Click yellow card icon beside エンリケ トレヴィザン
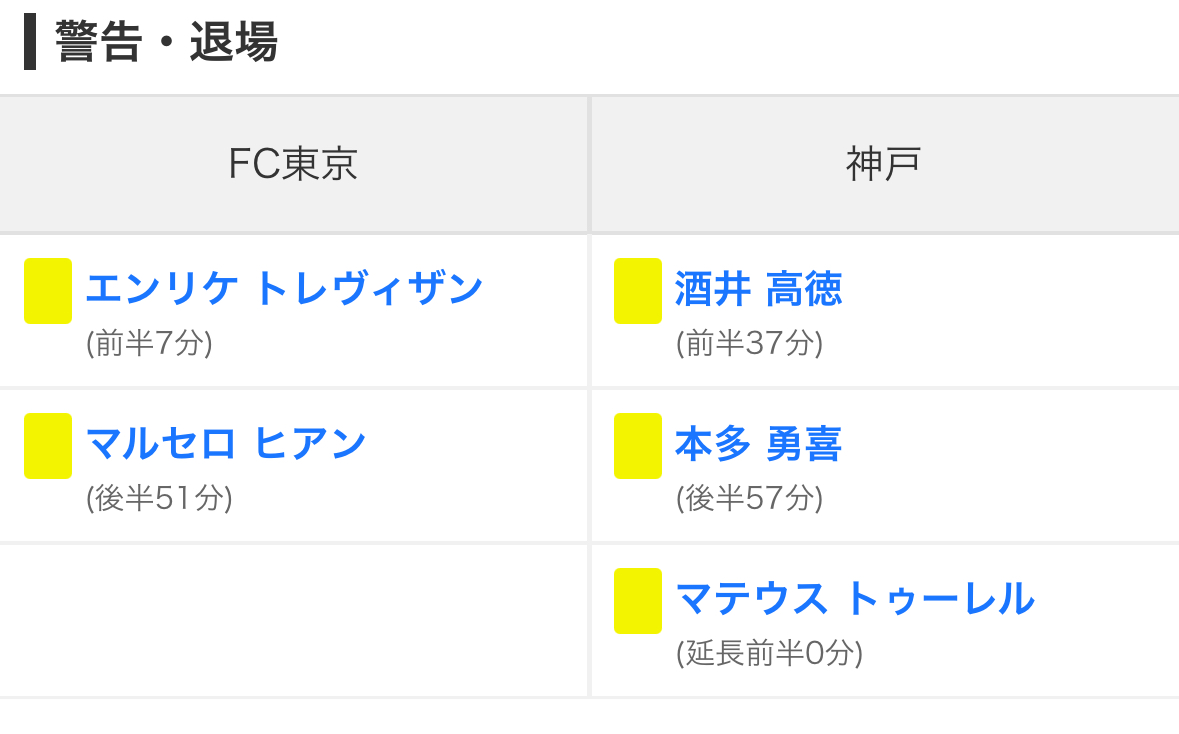This screenshot has height=734, width=1179. click(48, 291)
